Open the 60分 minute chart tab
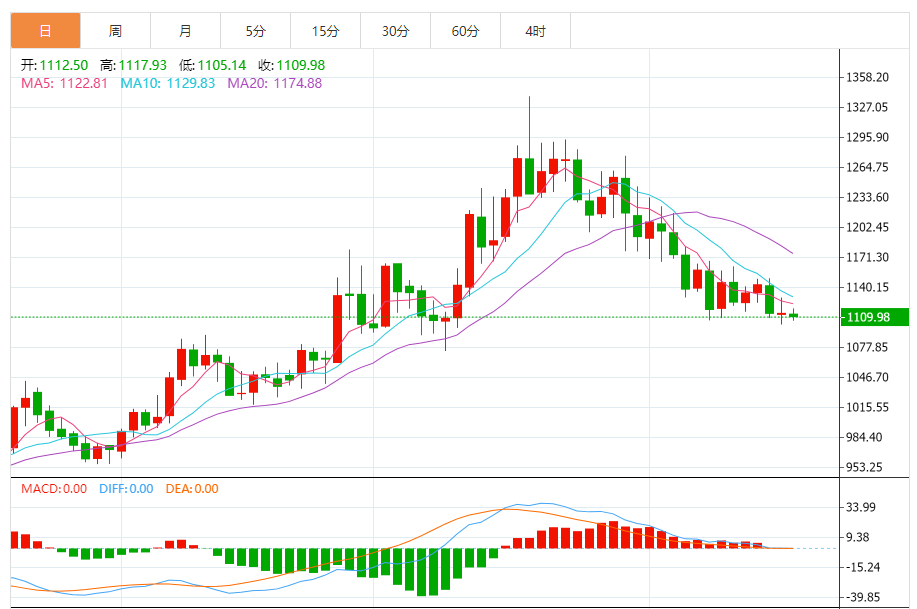The width and height of the screenshot is (917, 609). tap(466, 30)
